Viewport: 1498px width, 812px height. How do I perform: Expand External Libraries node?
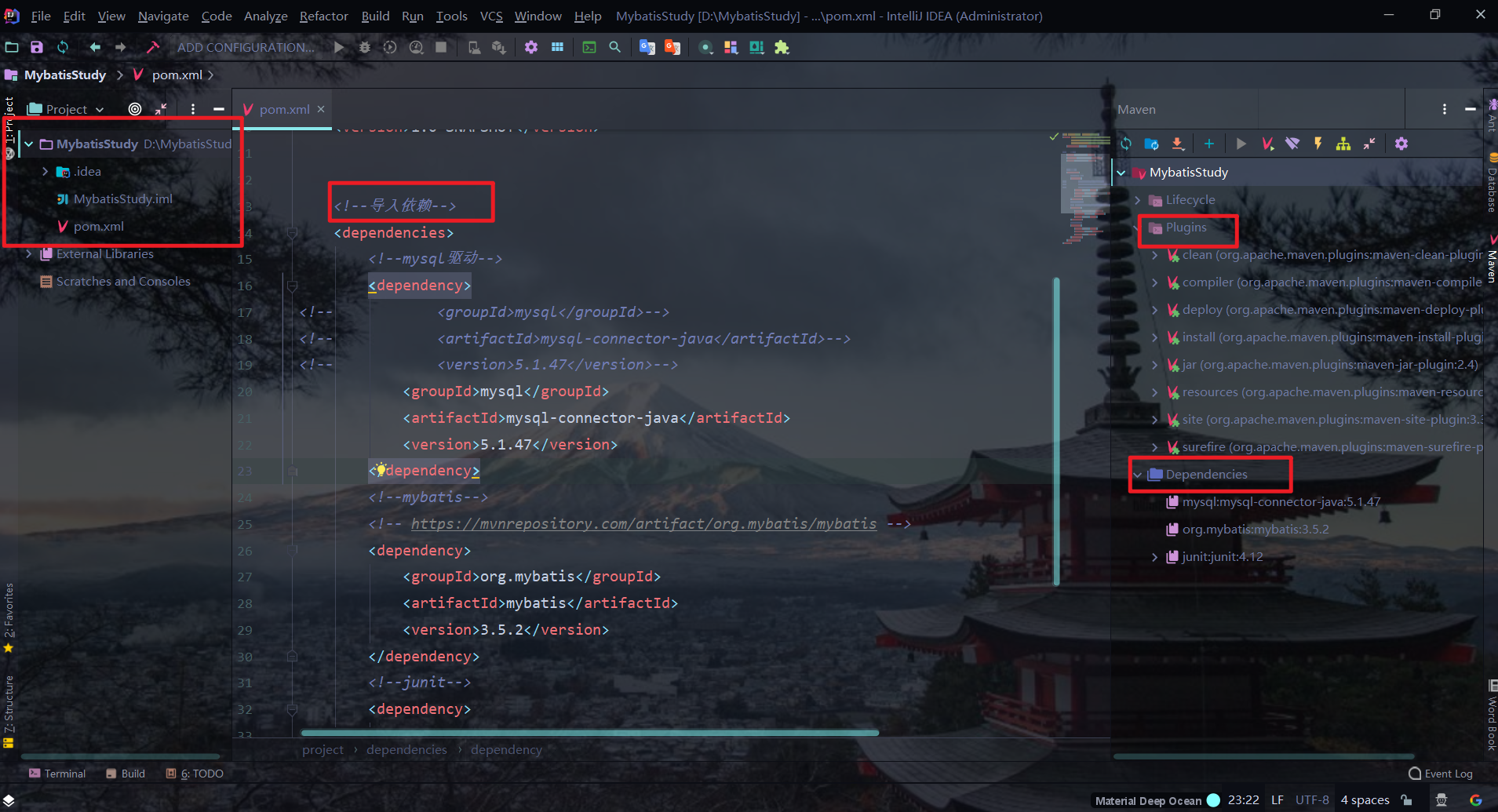pyautogui.click(x=29, y=254)
